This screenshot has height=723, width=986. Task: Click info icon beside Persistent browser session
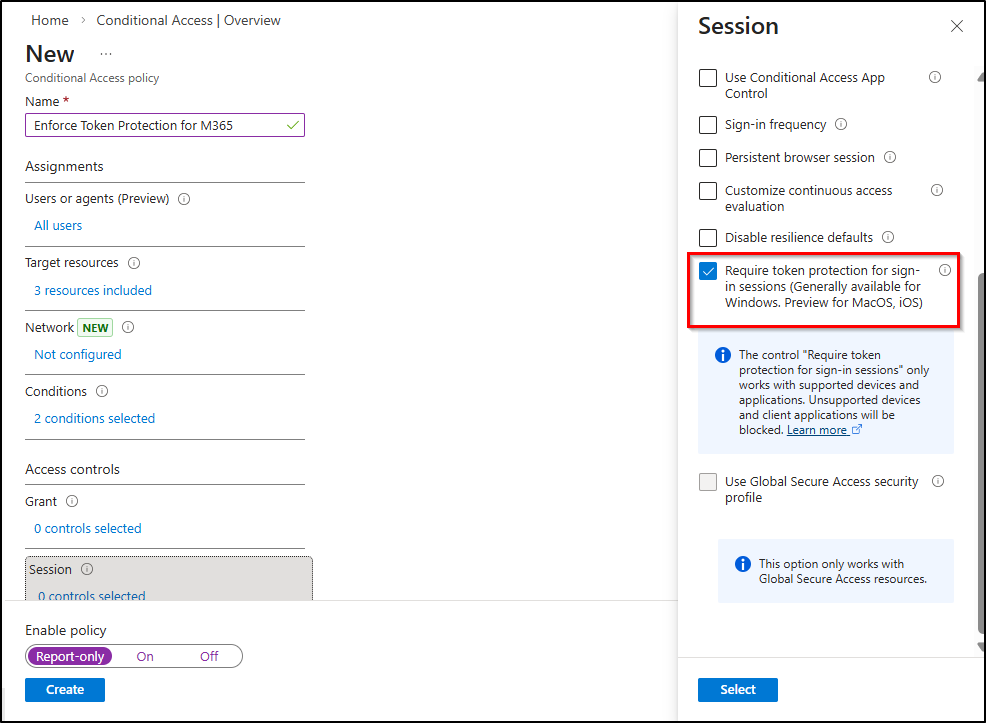890,157
